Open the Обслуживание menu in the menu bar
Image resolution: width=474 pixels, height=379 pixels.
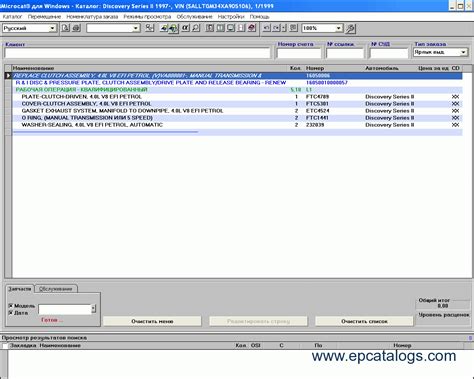[x=194, y=17]
